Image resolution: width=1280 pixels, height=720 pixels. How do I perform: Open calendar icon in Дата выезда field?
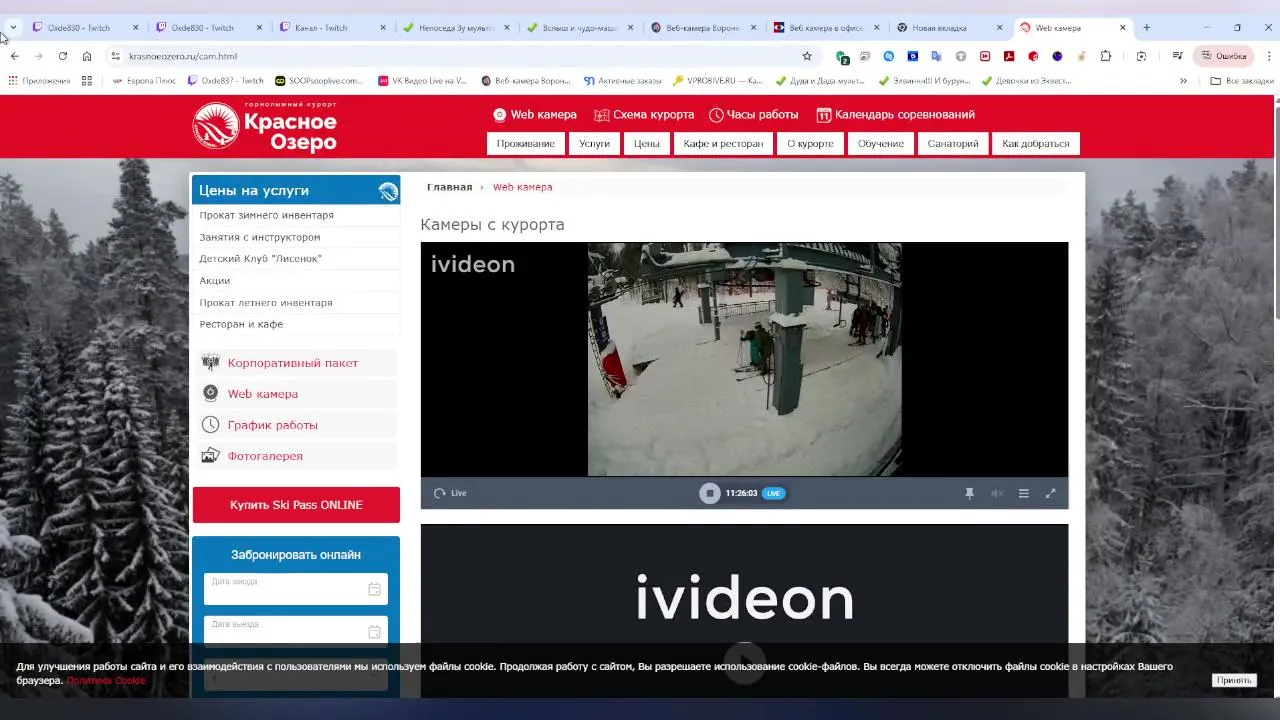tap(374, 632)
